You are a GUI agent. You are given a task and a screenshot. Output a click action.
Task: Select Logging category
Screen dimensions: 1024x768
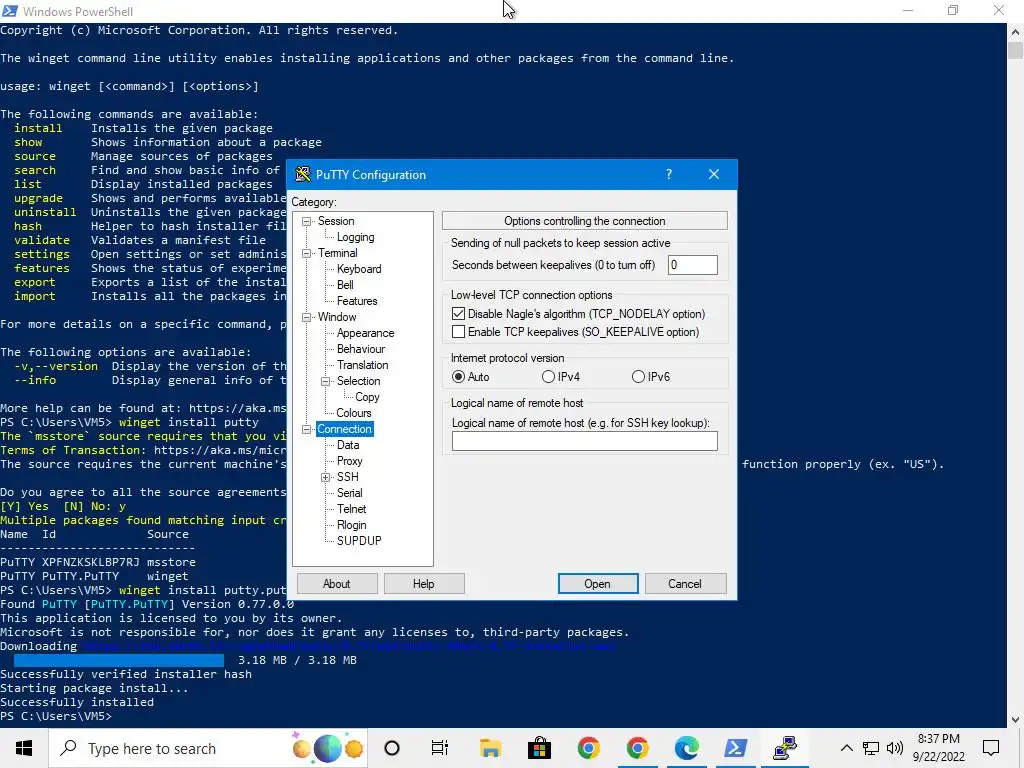355,237
